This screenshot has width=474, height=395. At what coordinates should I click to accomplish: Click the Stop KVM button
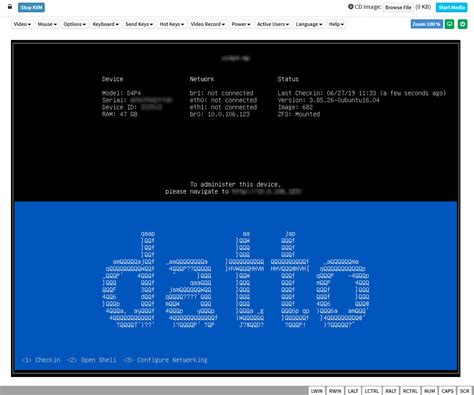31,7
